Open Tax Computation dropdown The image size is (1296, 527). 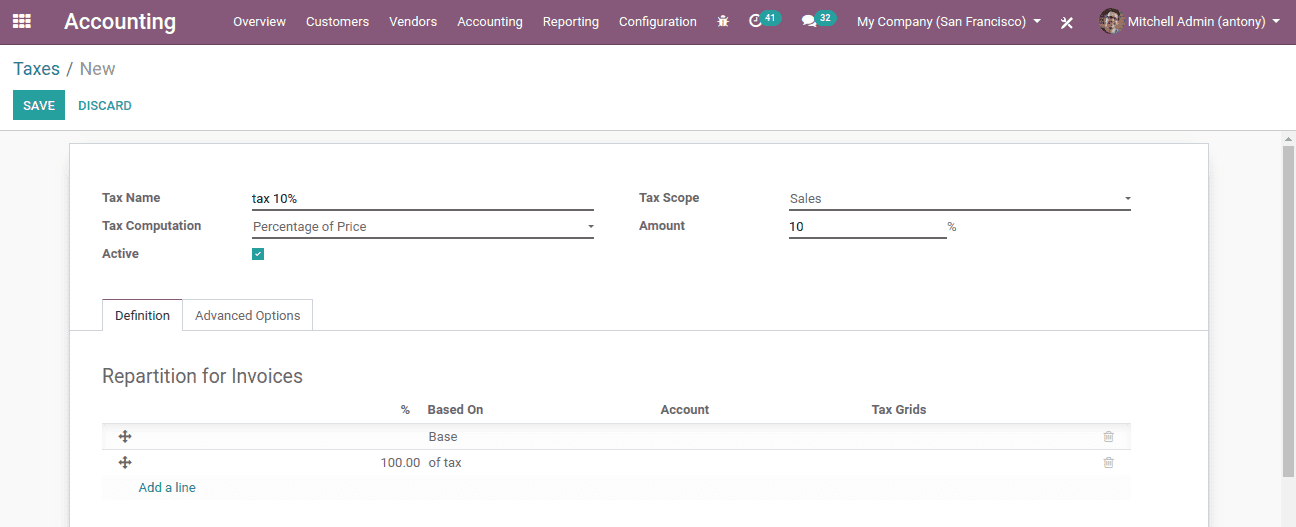click(423, 227)
